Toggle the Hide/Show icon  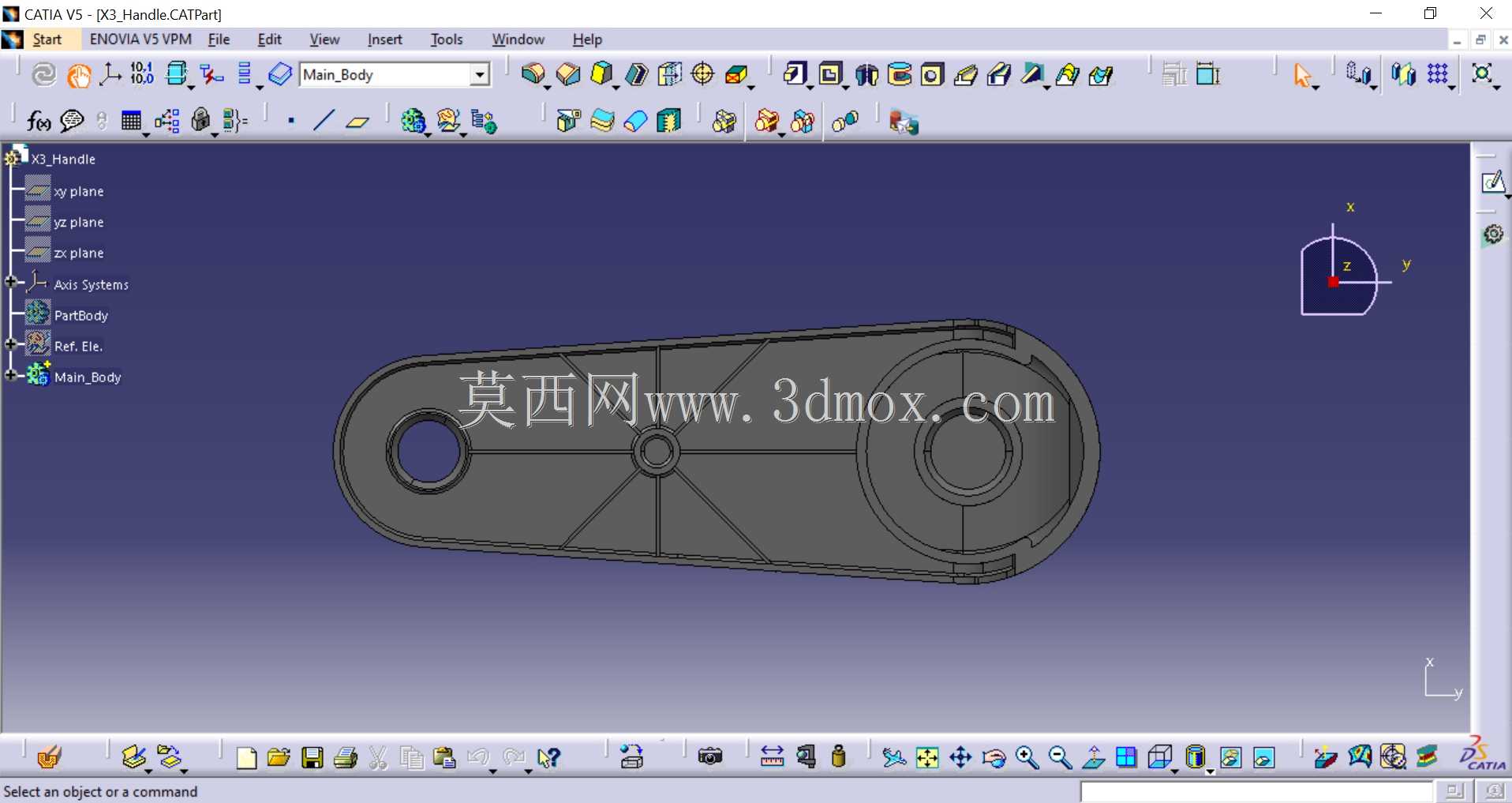click(1230, 757)
